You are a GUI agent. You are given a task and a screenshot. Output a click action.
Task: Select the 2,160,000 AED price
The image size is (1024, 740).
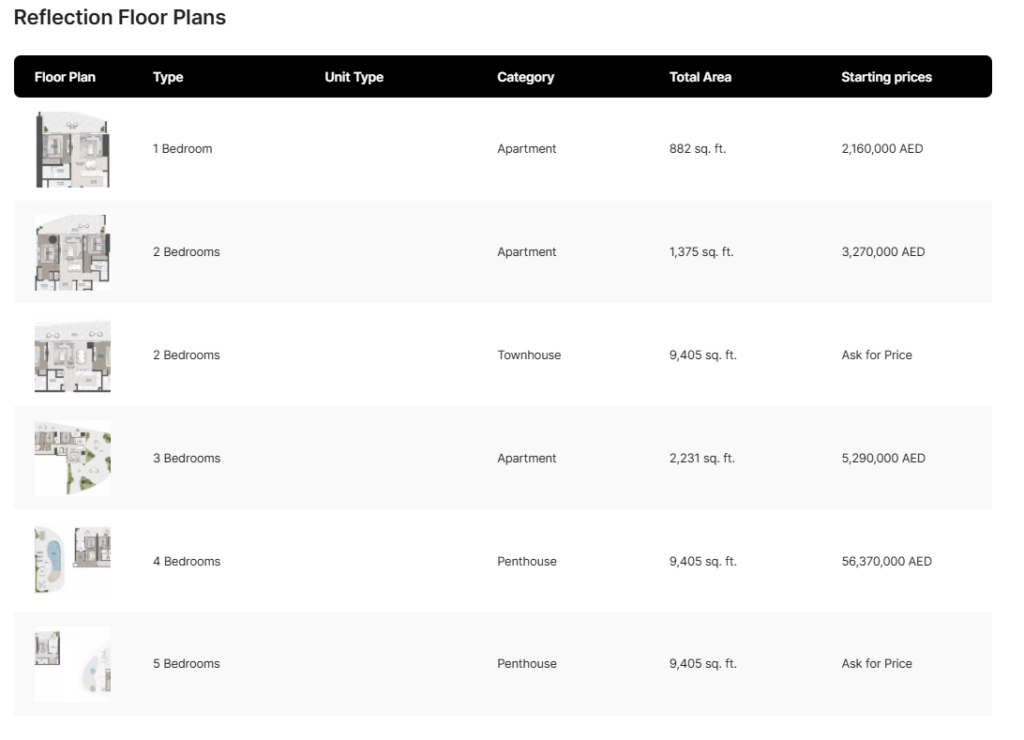coord(882,149)
